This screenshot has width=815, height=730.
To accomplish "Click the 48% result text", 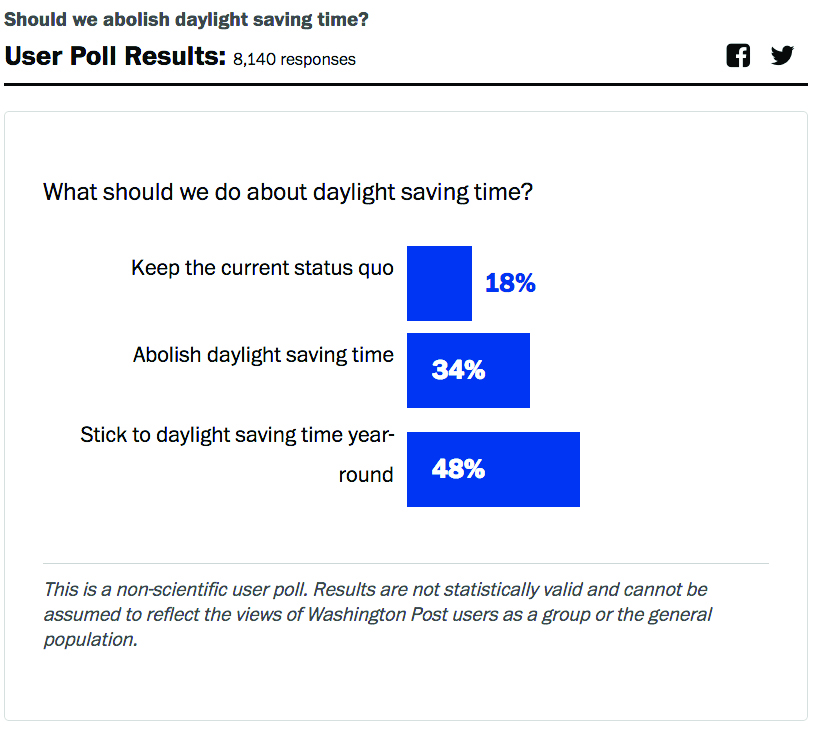I will (458, 469).
